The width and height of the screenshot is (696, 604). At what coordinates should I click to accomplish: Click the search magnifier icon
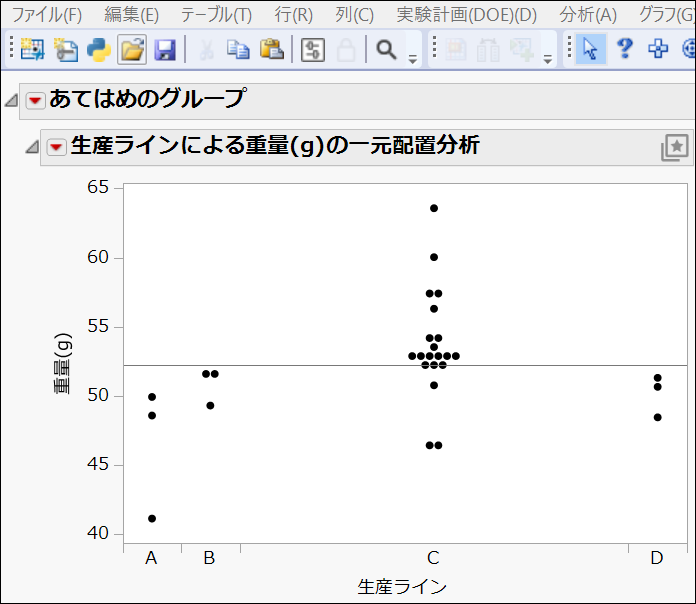coord(386,49)
